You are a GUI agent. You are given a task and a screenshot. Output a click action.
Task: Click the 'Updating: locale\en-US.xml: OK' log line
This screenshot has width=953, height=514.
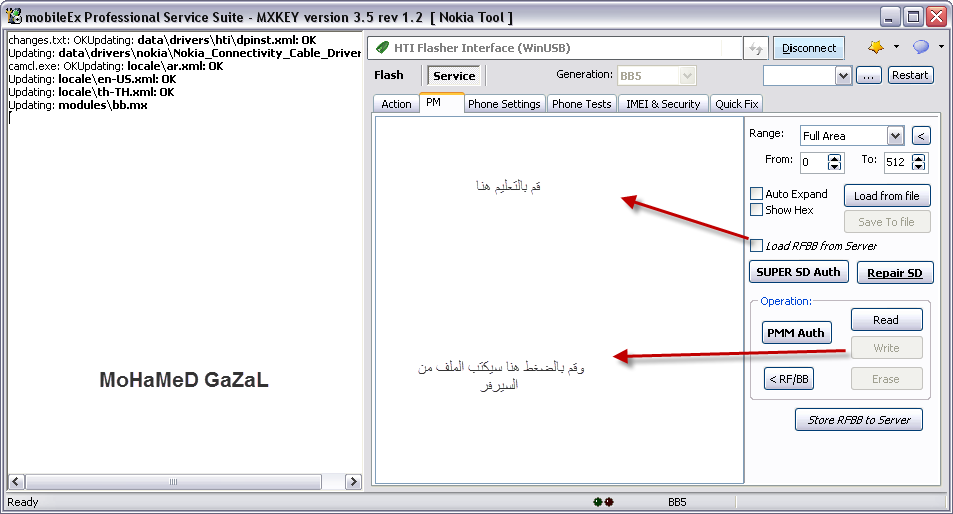point(92,79)
